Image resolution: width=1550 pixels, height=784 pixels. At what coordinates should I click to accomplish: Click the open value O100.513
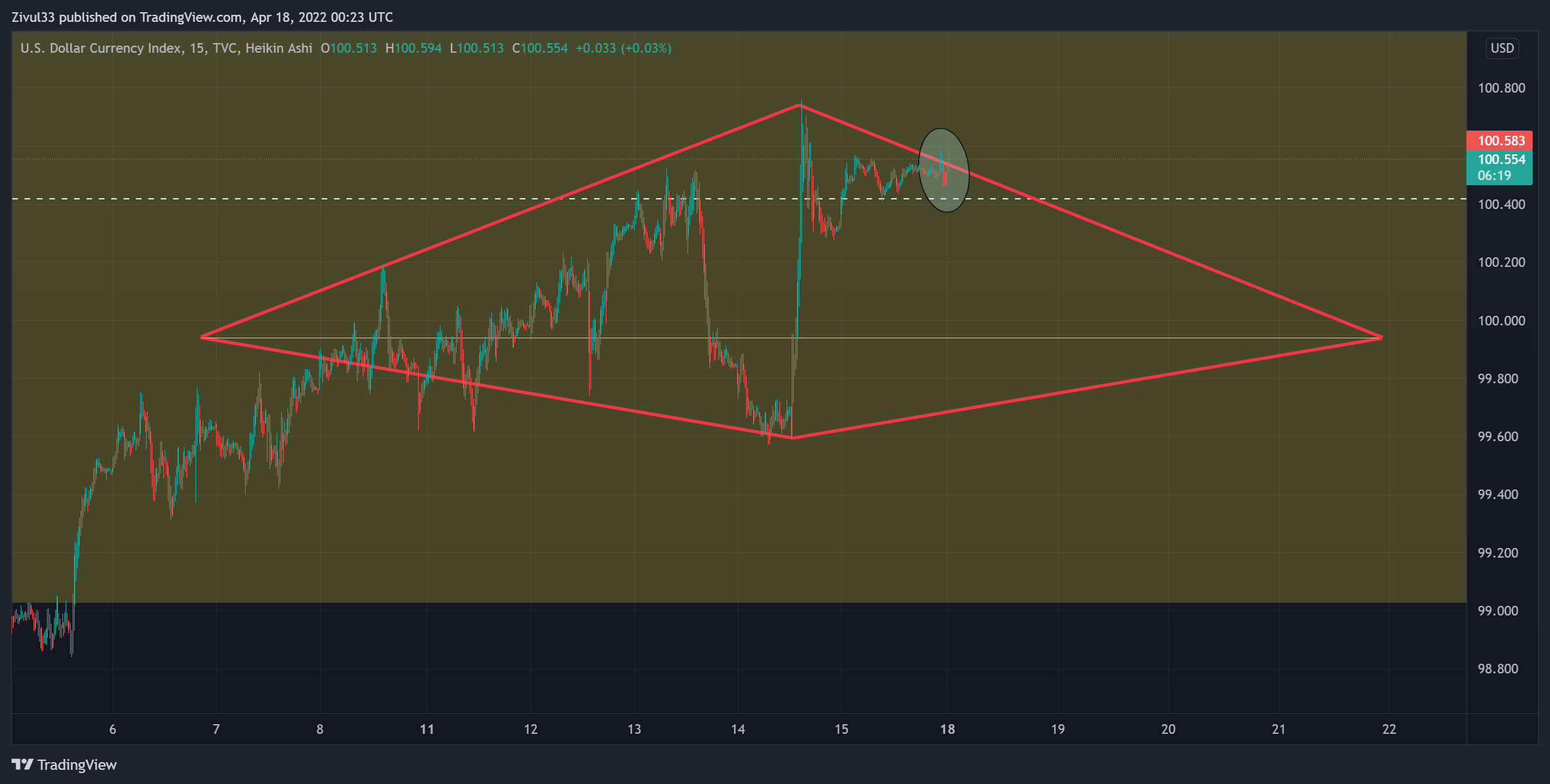(x=349, y=48)
